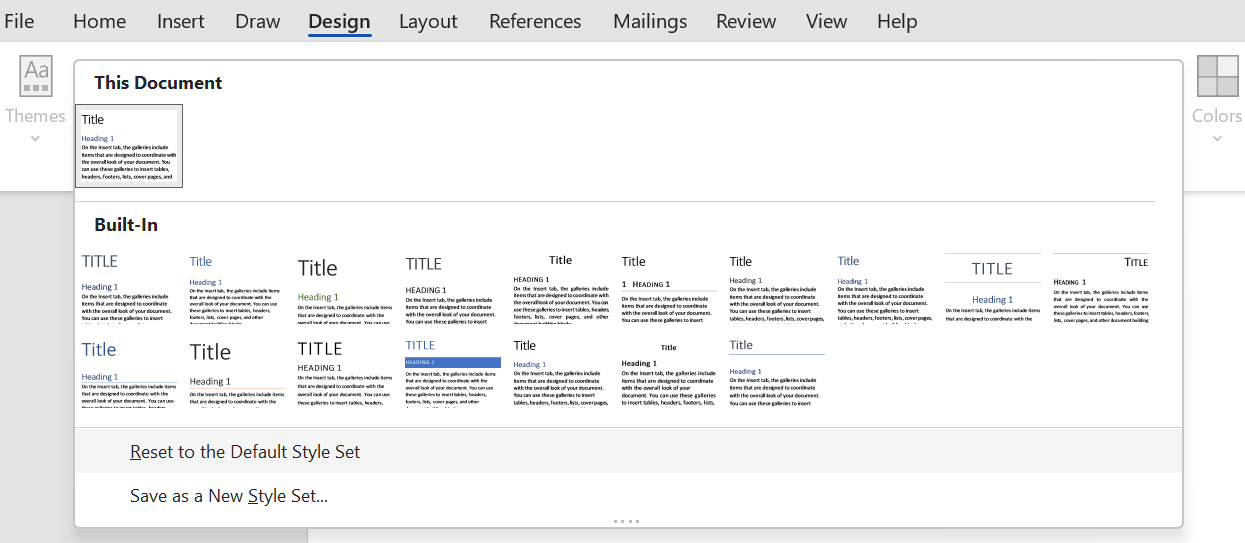
Task: Expand the Themes dropdown arrow
Action: 36,138
